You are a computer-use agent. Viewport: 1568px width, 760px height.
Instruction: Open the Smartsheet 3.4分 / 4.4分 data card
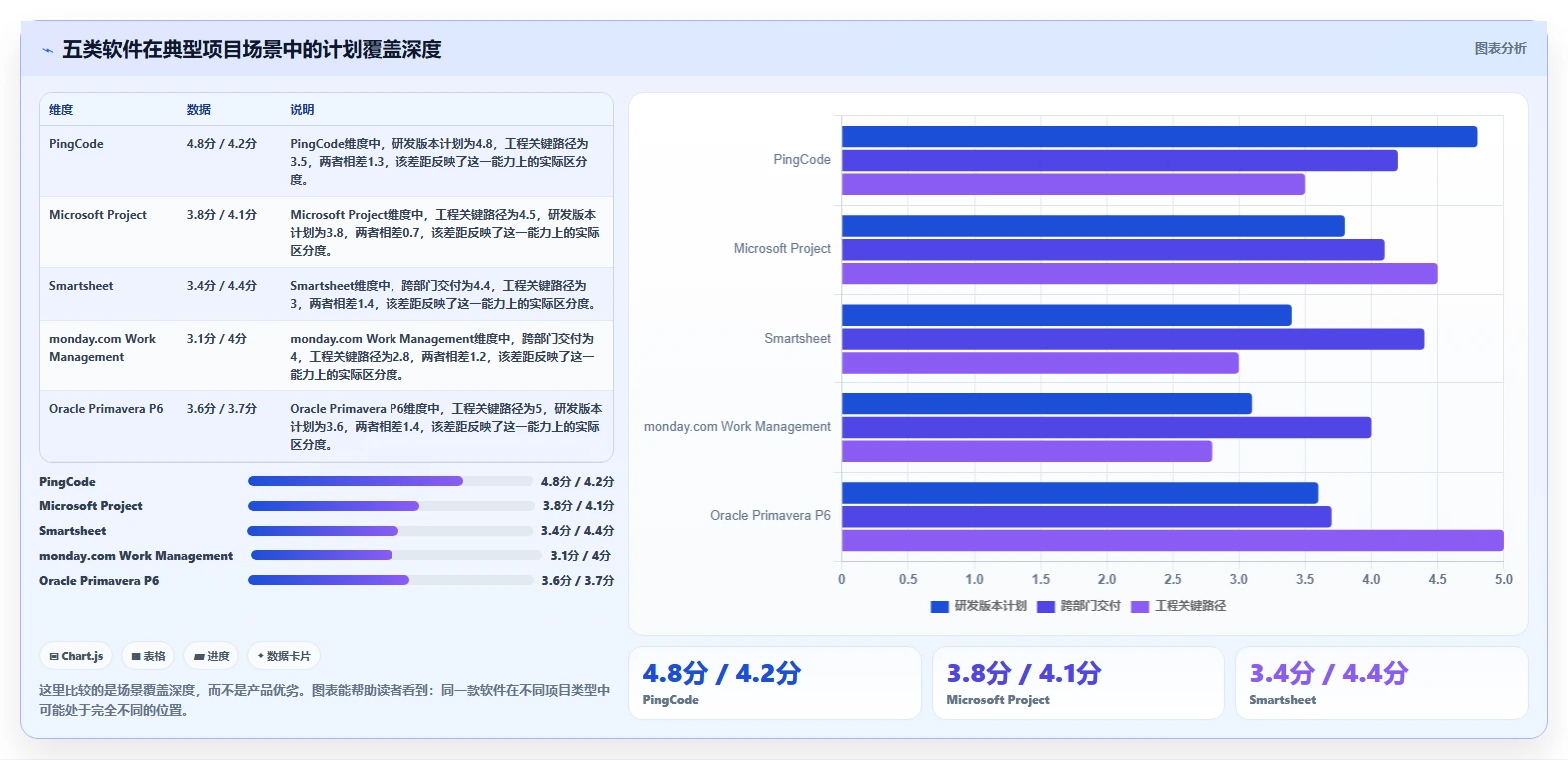click(1381, 683)
